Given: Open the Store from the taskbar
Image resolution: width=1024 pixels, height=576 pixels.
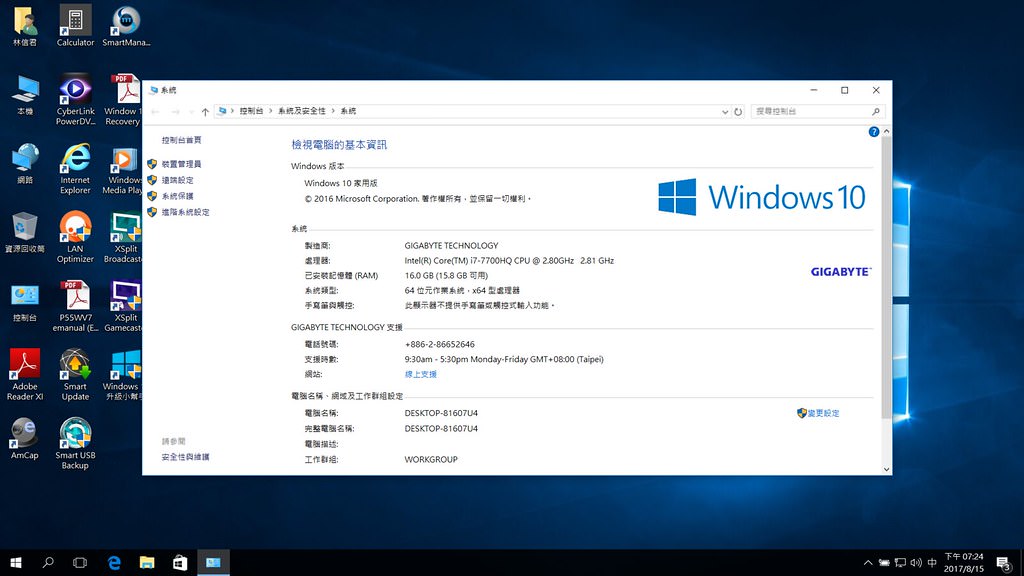Looking at the screenshot, I should pos(180,562).
